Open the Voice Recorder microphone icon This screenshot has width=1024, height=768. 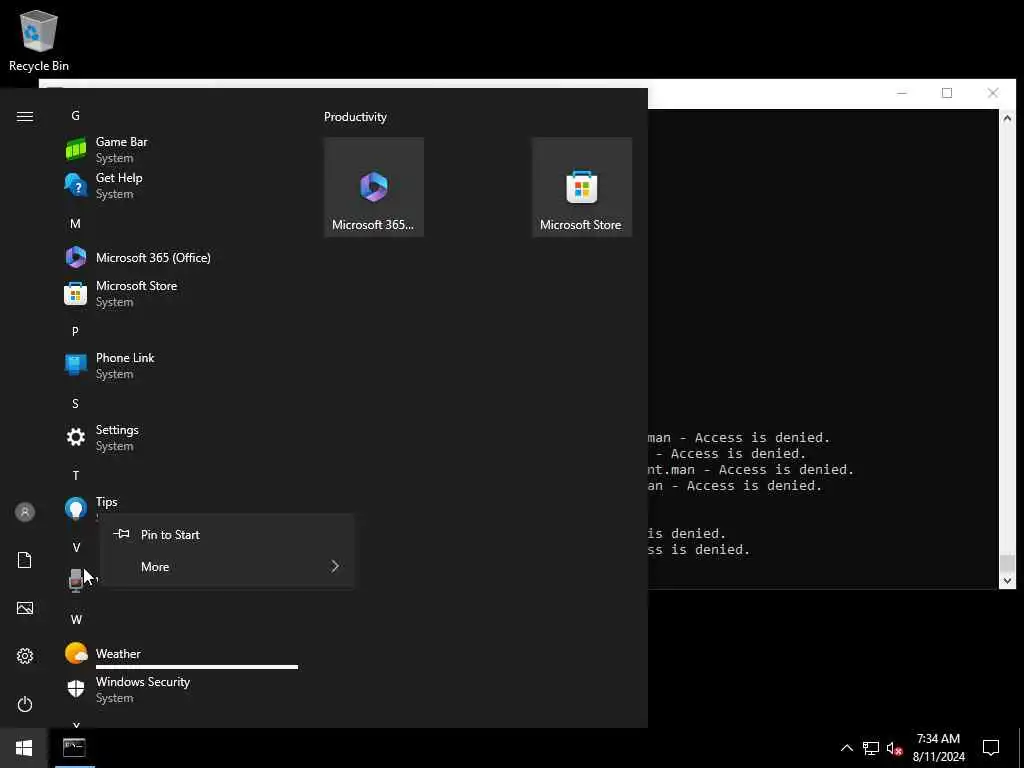(76, 580)
